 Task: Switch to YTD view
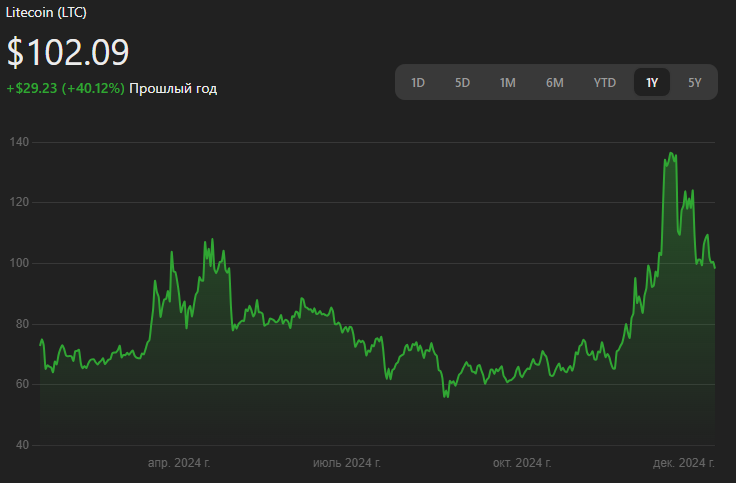pos(605,83)
